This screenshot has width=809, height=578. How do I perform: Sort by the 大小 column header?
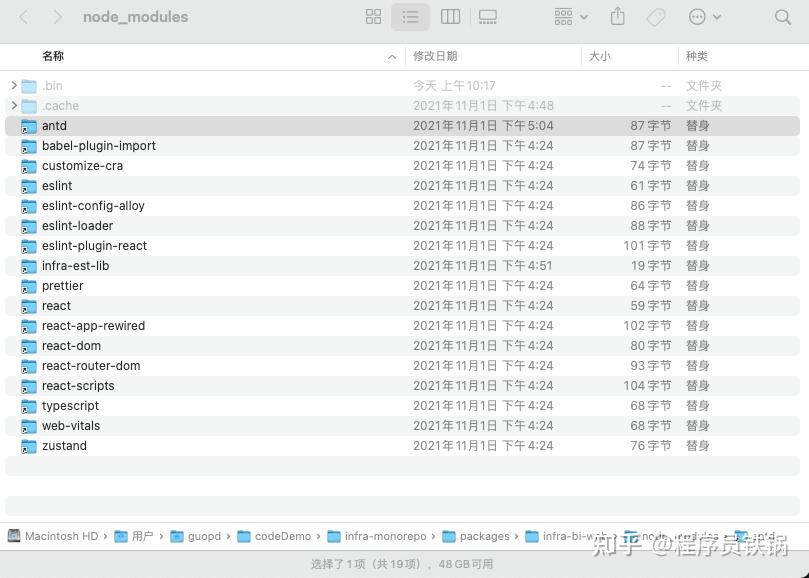point(600,56)
